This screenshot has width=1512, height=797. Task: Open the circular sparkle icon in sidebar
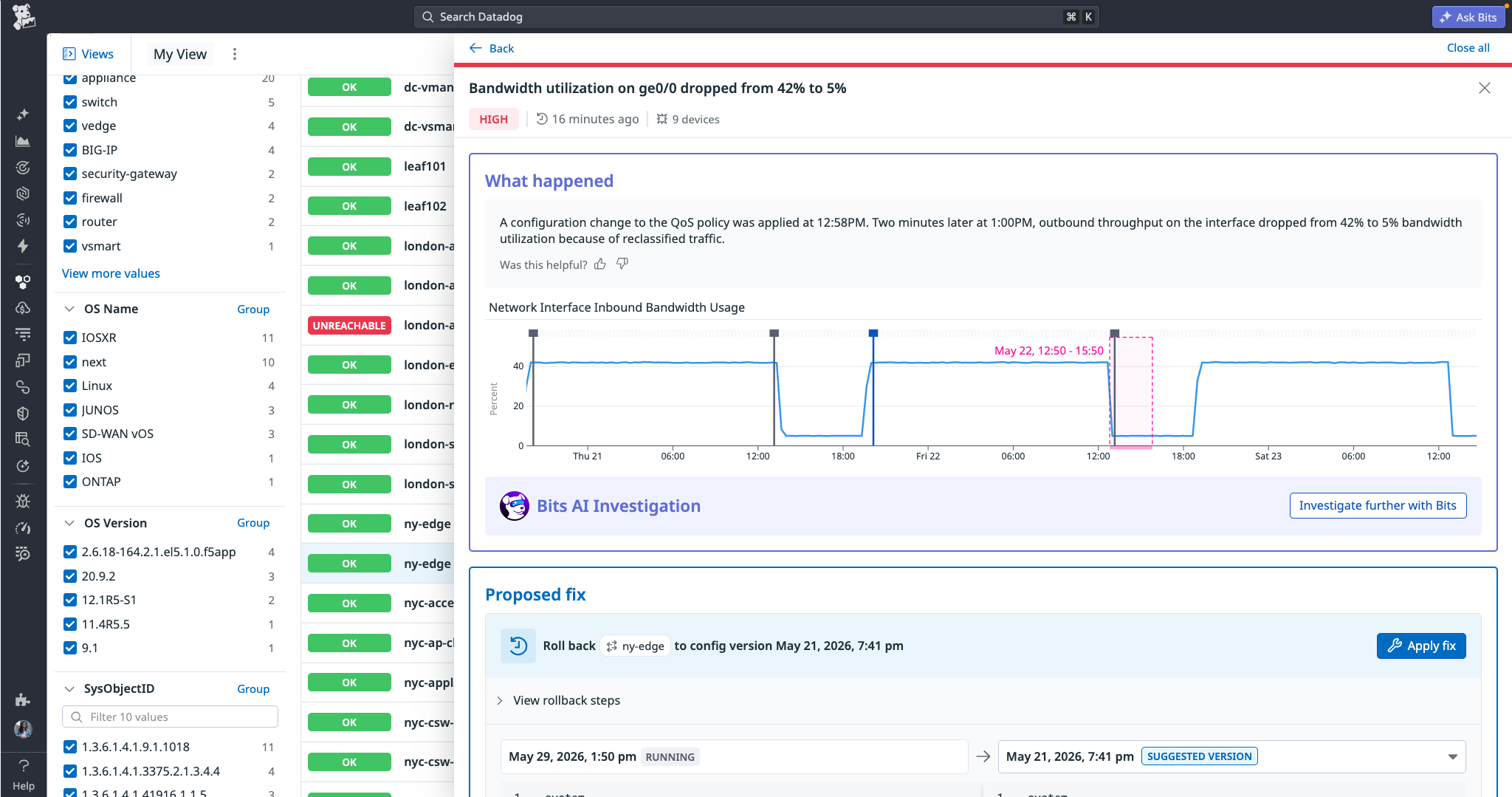(23, 466)
